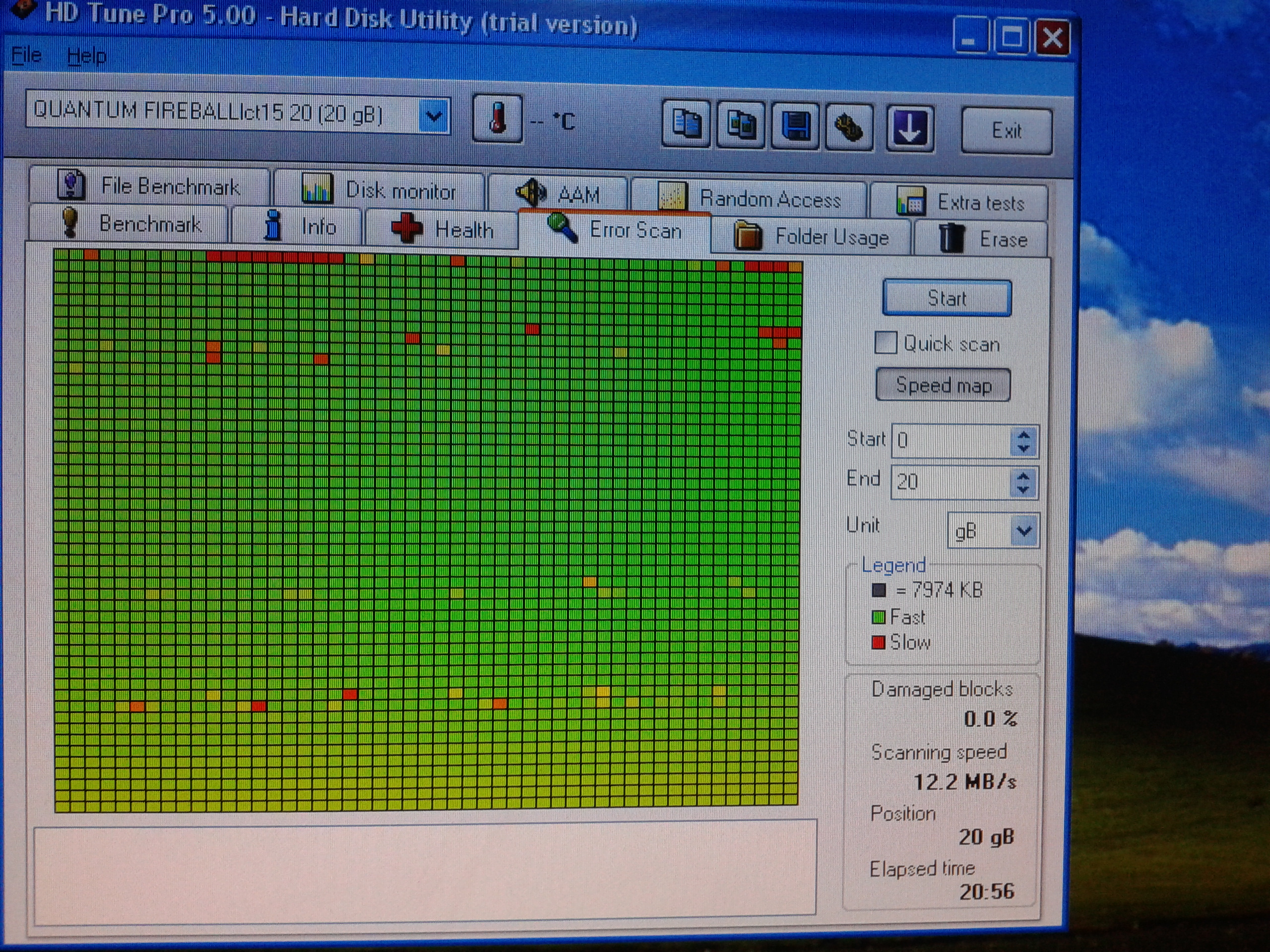Click the elapsed time 20:56 value
The width and height of the screenshot is (1270, 952).
[986, 891]
